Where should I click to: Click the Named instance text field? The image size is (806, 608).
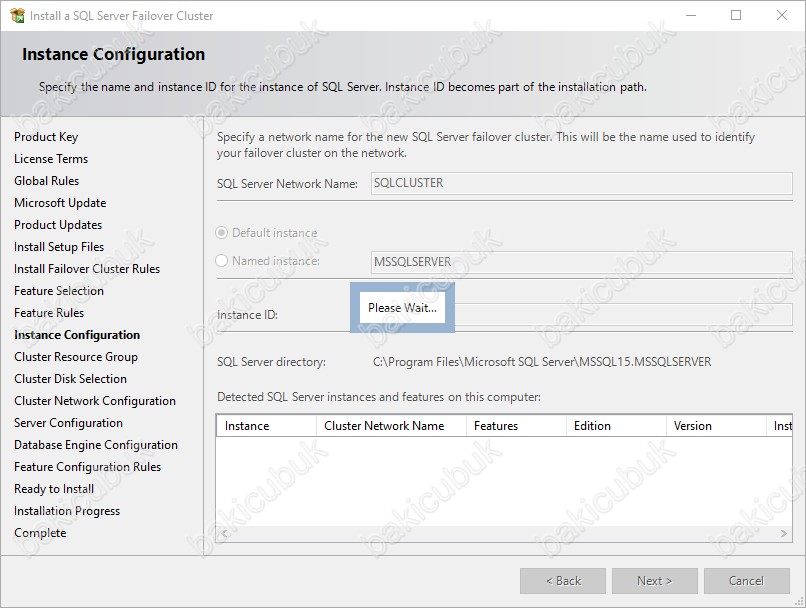[x=581, y=262]
